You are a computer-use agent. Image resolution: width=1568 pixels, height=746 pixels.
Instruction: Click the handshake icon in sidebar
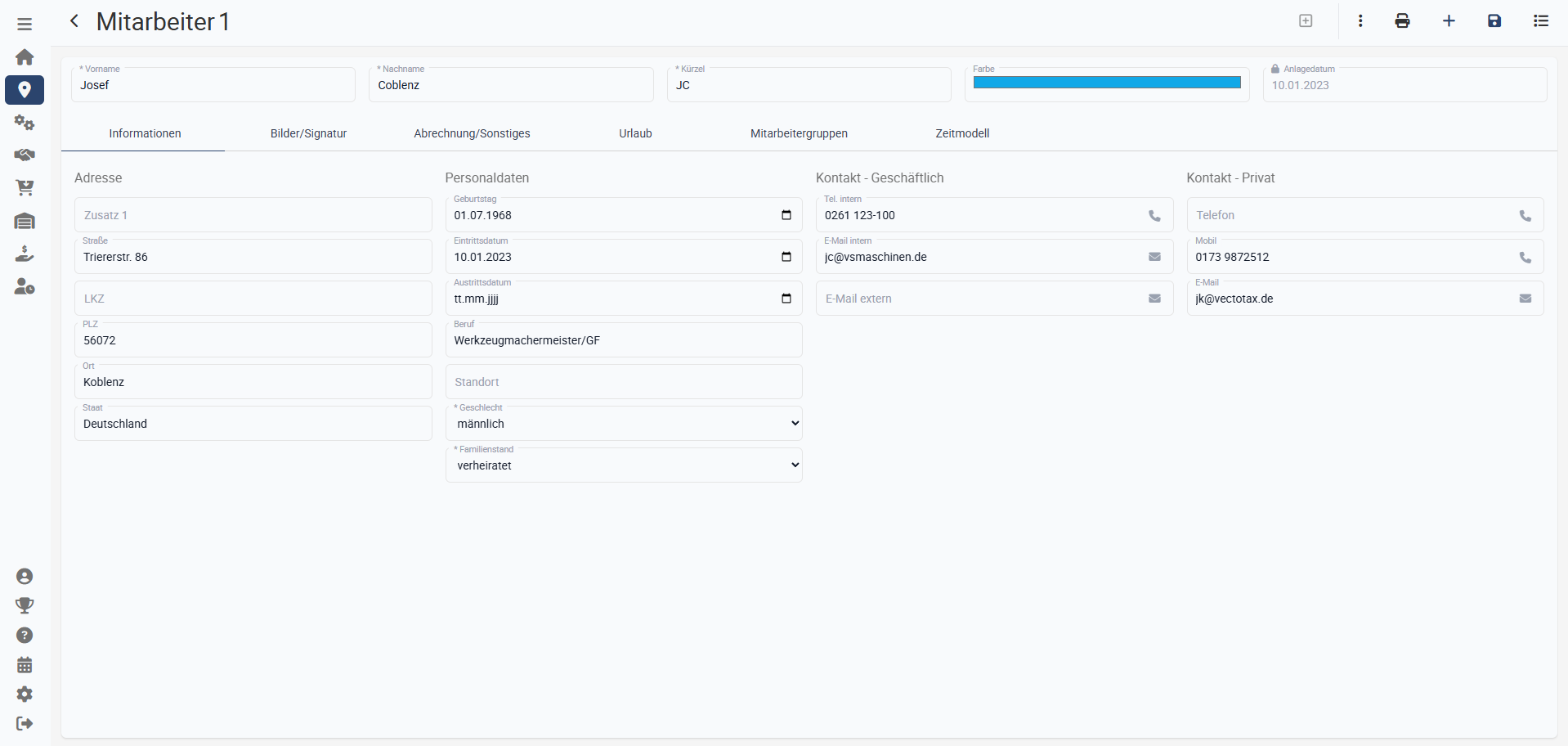(25, 155)
